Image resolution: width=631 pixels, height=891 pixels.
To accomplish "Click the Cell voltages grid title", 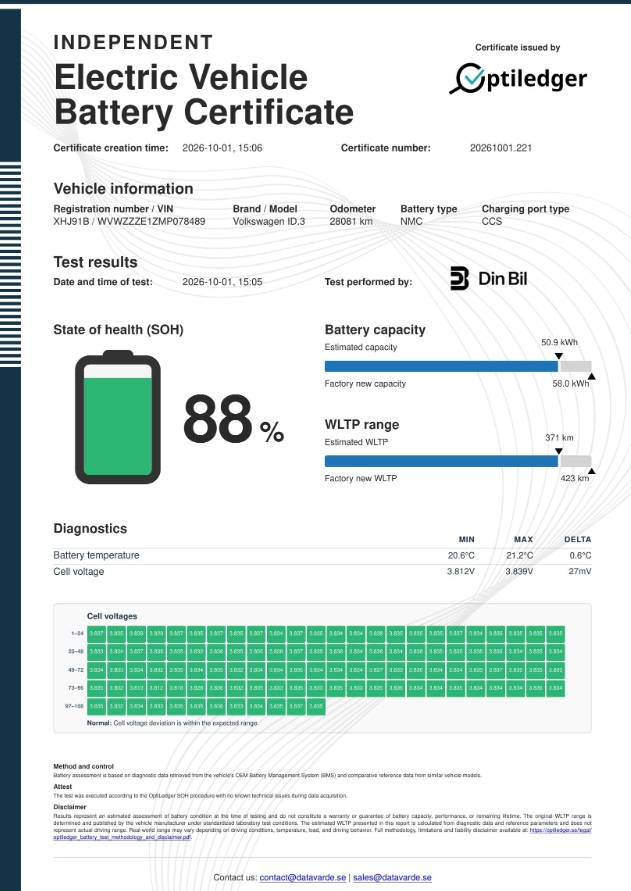I will pos(112,616).
